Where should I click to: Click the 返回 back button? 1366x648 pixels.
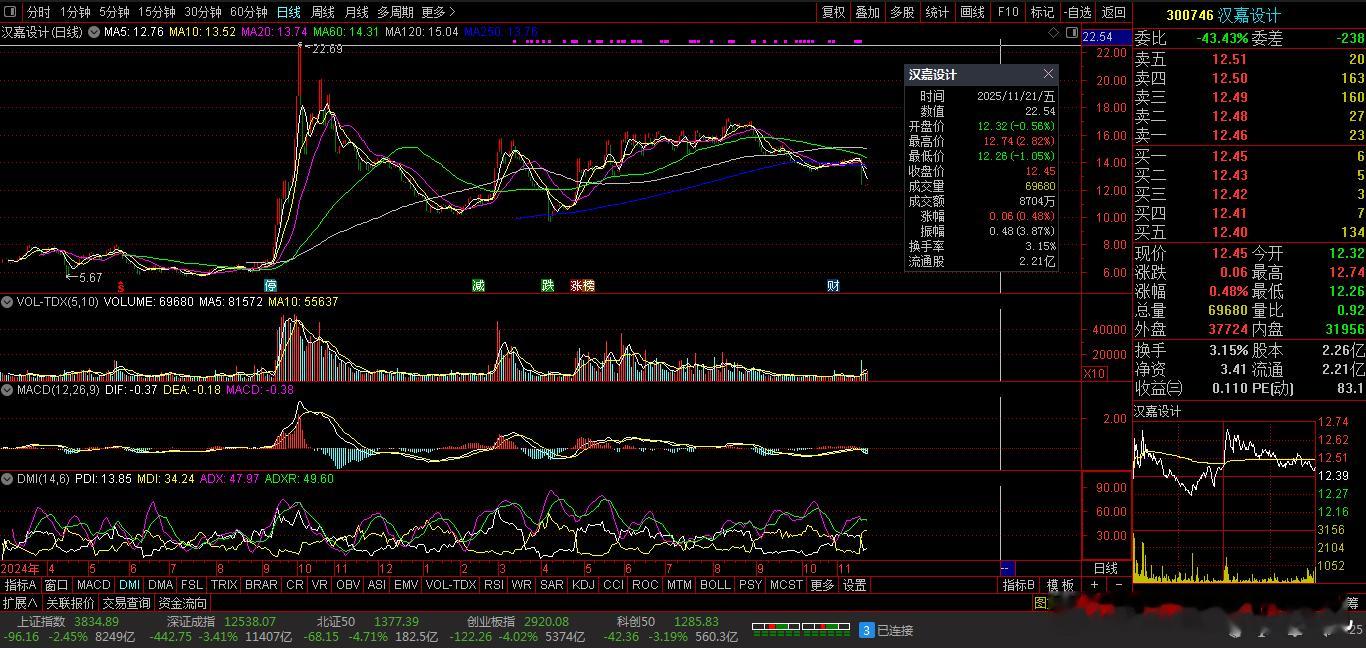point(1113,12)
